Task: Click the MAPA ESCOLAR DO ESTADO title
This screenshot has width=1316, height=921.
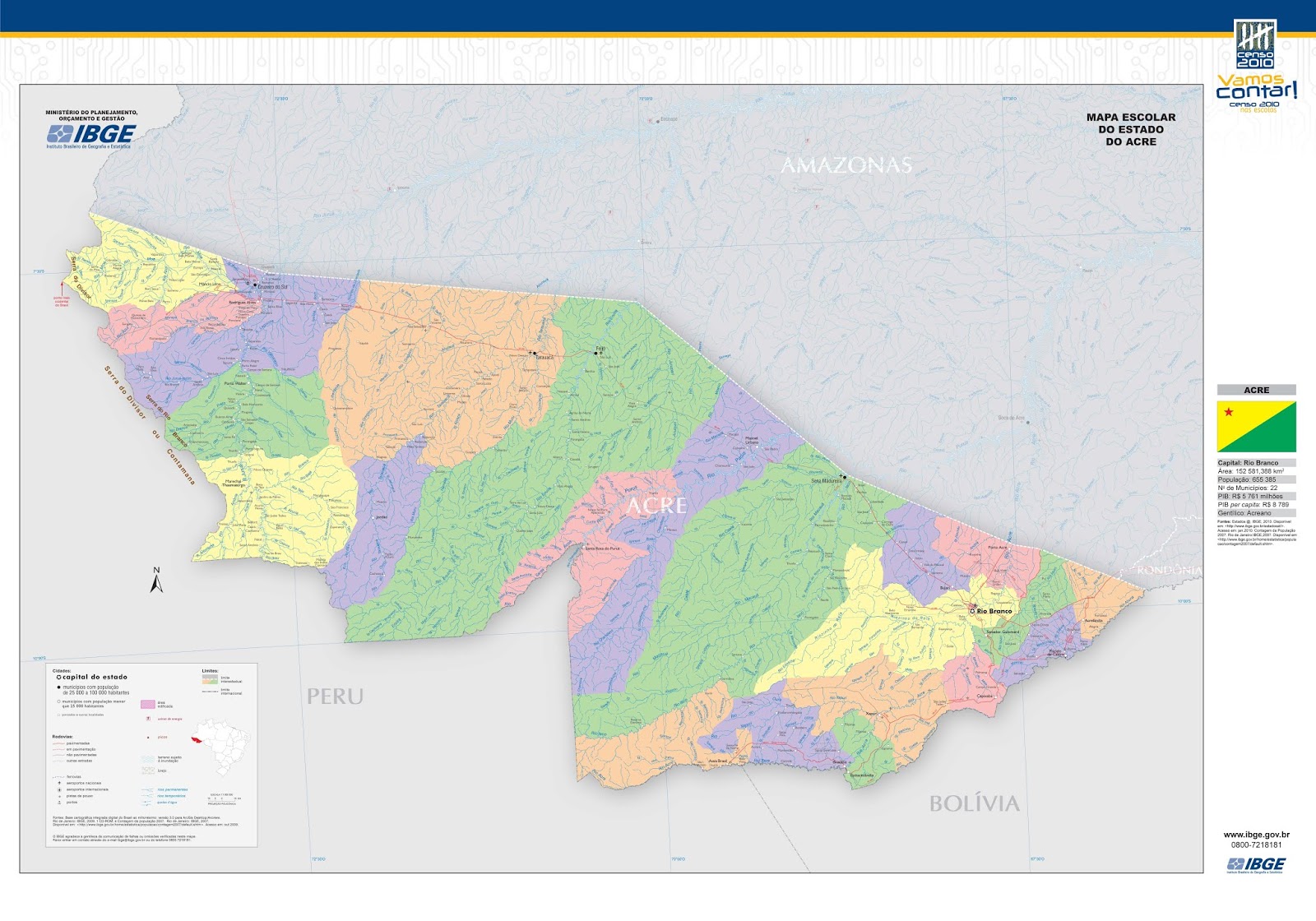Action: click(1131, 130)
